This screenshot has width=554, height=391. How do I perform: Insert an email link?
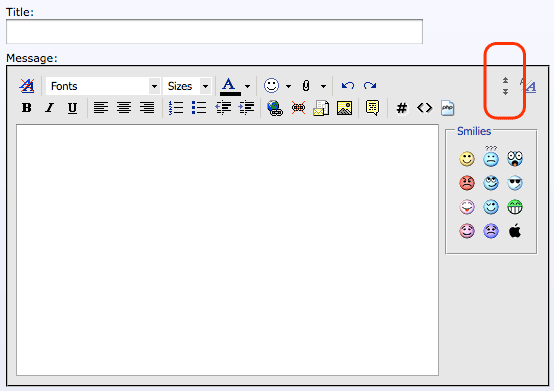click(x=321, y=108)
